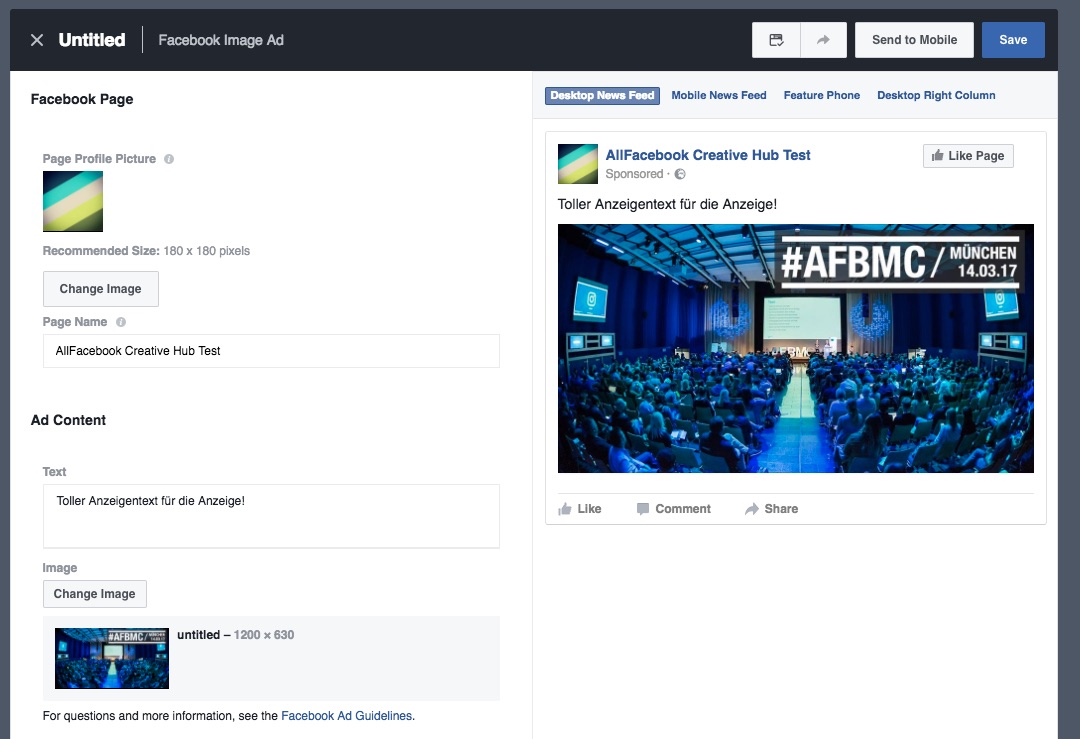Click the preview mockup icon button

(776, 40)
